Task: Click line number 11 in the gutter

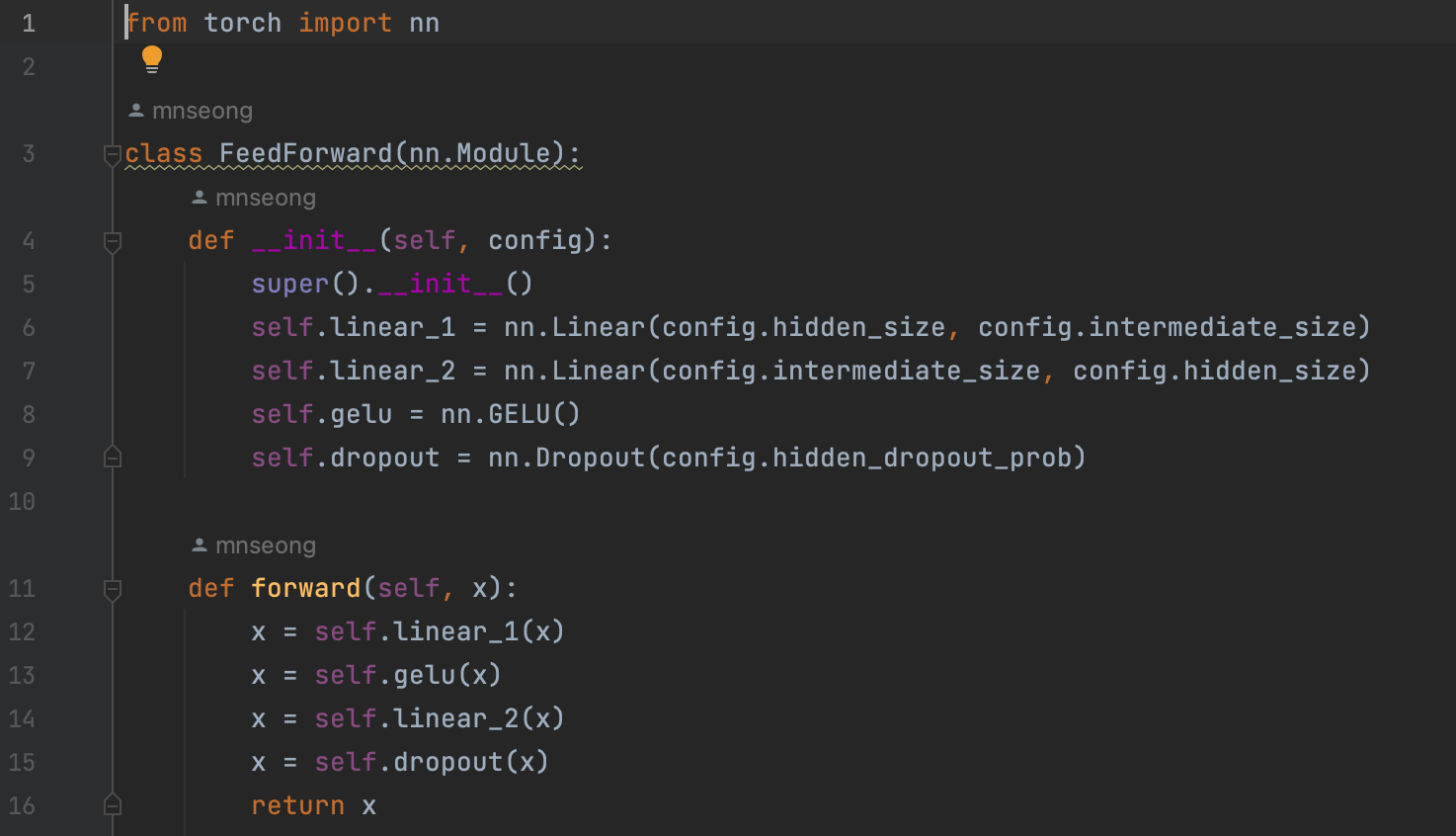Action: pyautogui.click(x=22, y=588)
